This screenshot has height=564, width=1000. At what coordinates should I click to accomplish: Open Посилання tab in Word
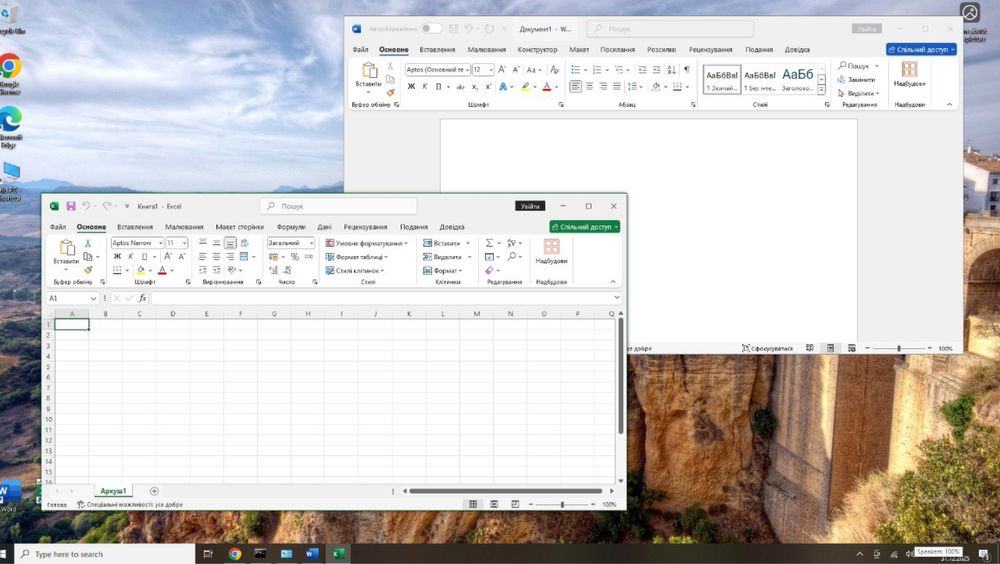(617, 50)
